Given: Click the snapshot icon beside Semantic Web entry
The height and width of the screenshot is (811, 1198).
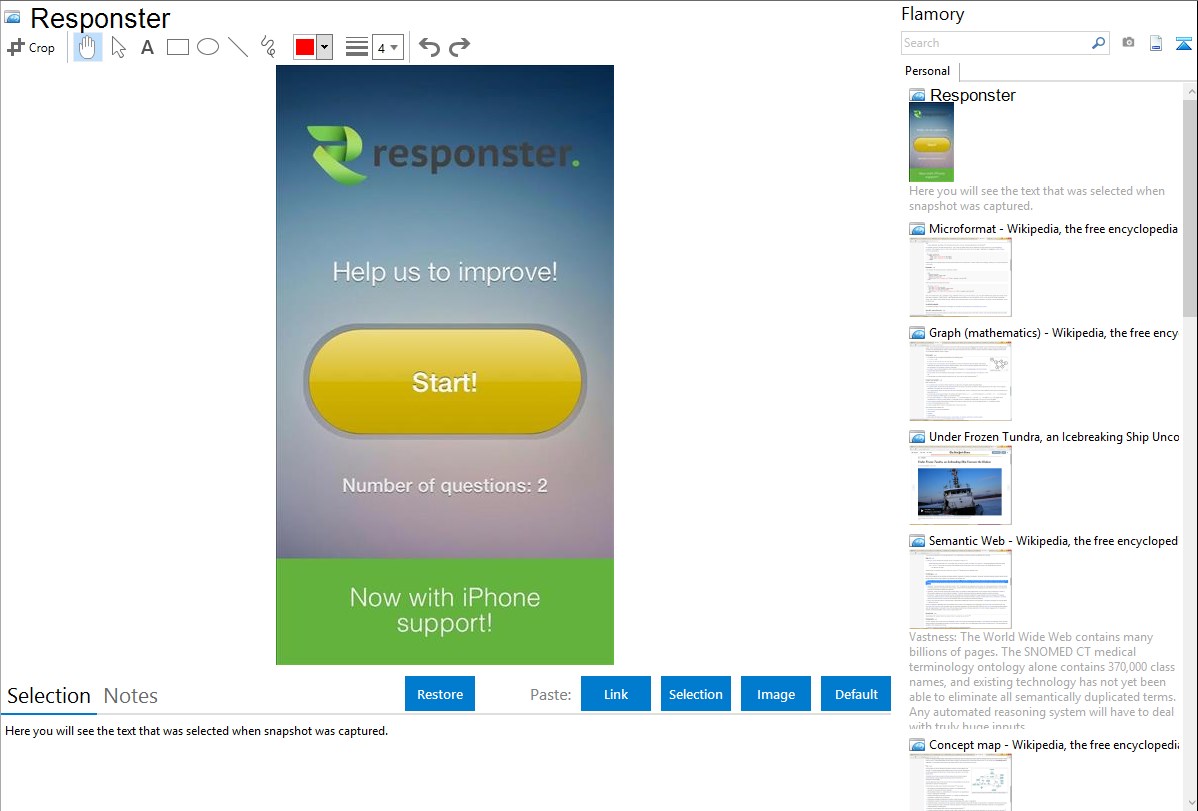Looking at the screenshot, I should coord(917,541).
